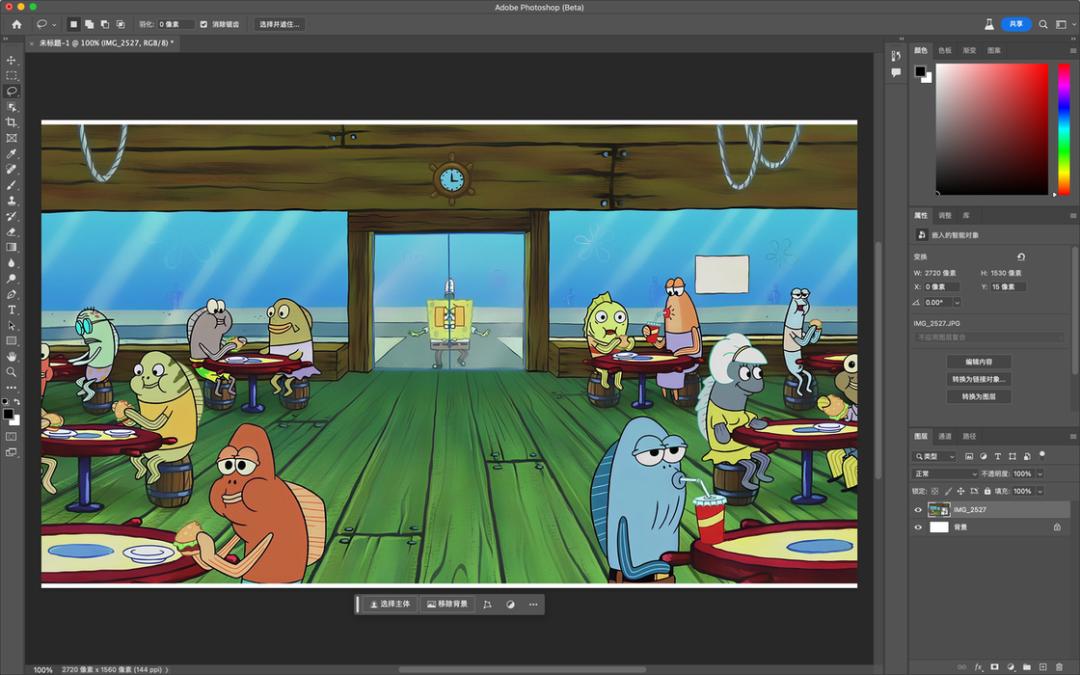Select the Brush tool
1080x675 pixels.
(12, 185)
